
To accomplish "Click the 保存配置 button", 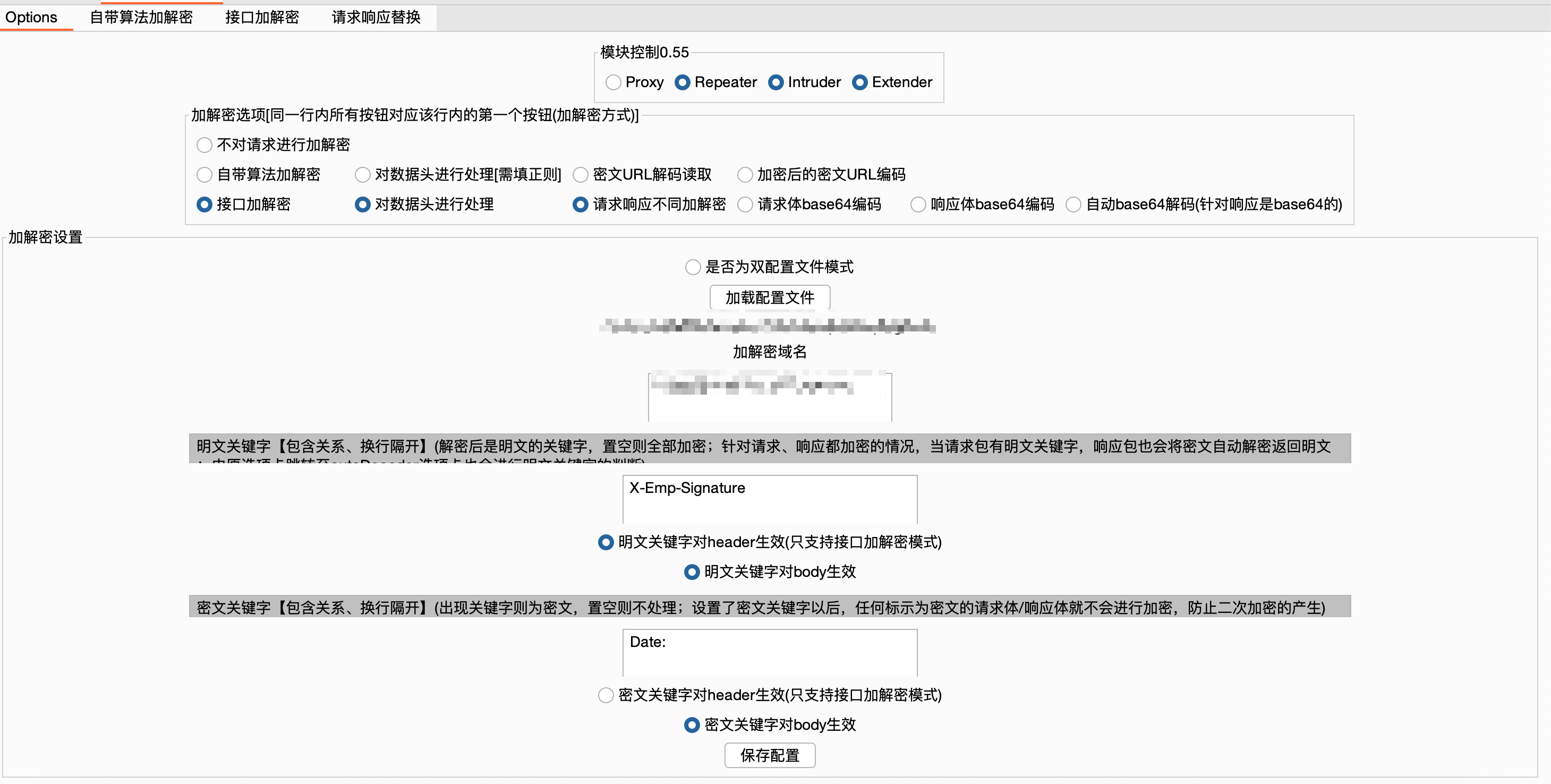I will tap(770, 755).
